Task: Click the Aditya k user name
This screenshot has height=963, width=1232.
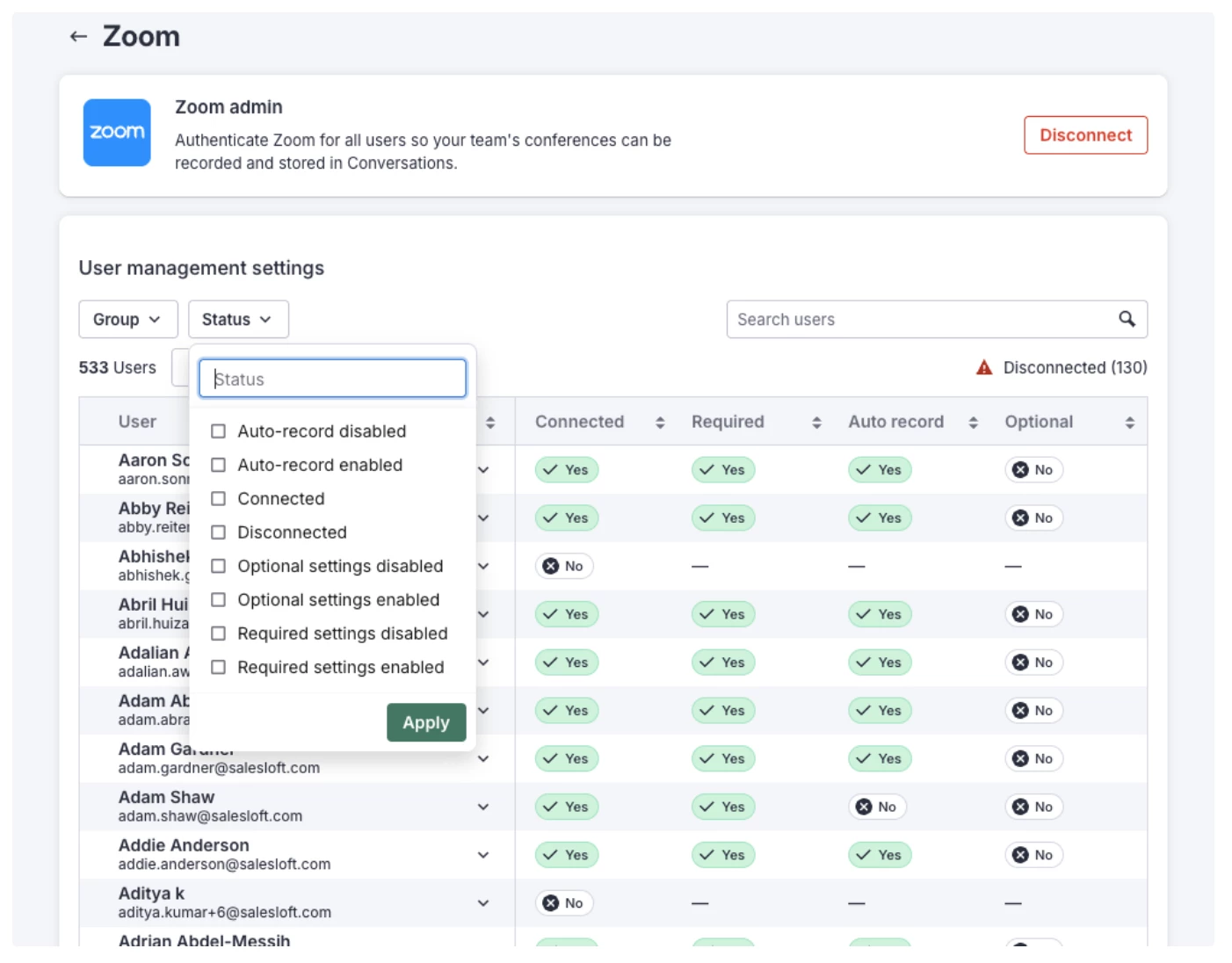Action: pos(151,894)
